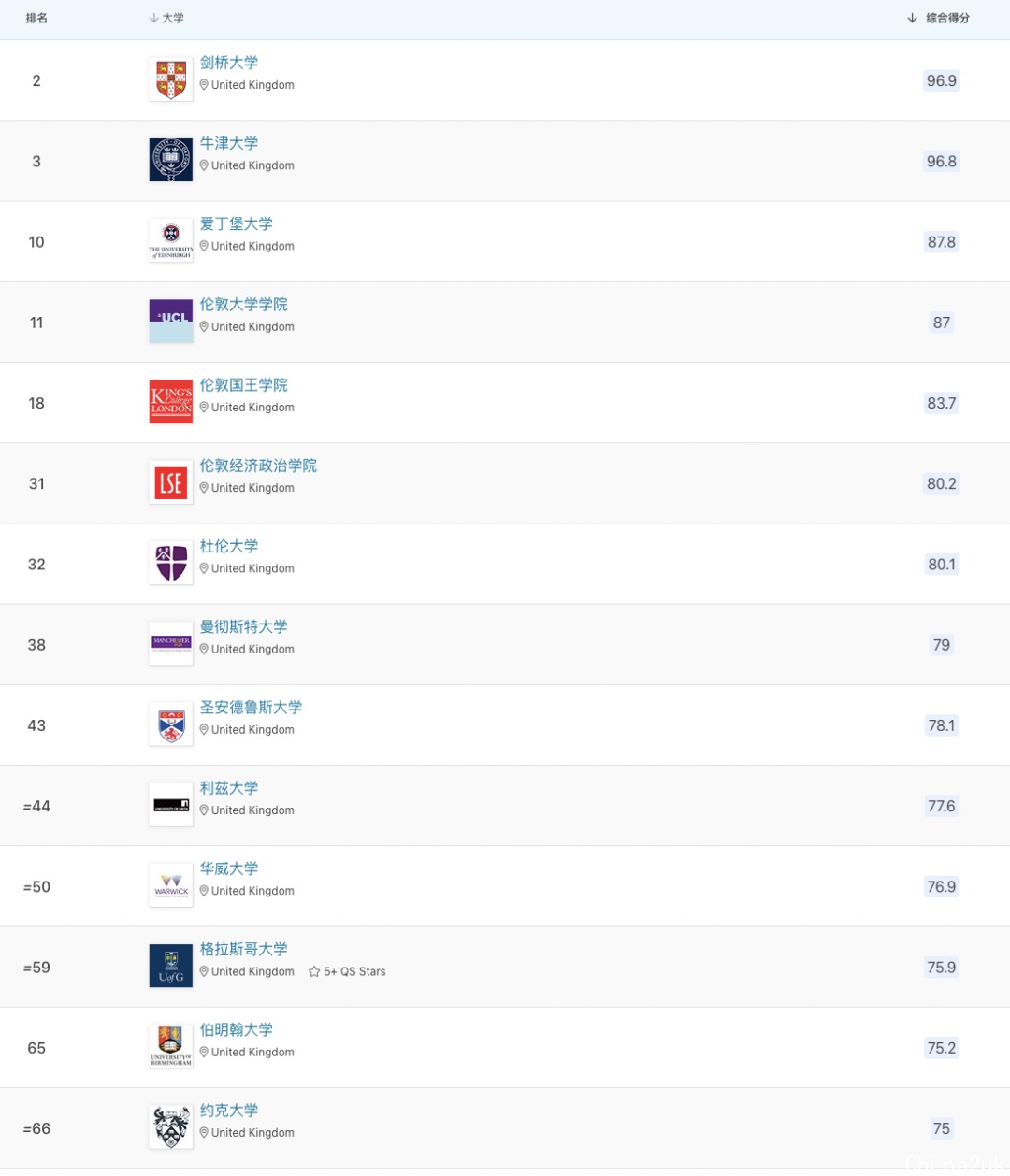Click the University of Birmingham logo
Viewport: 1010px width, 1176px height.
coord(171,1046)
